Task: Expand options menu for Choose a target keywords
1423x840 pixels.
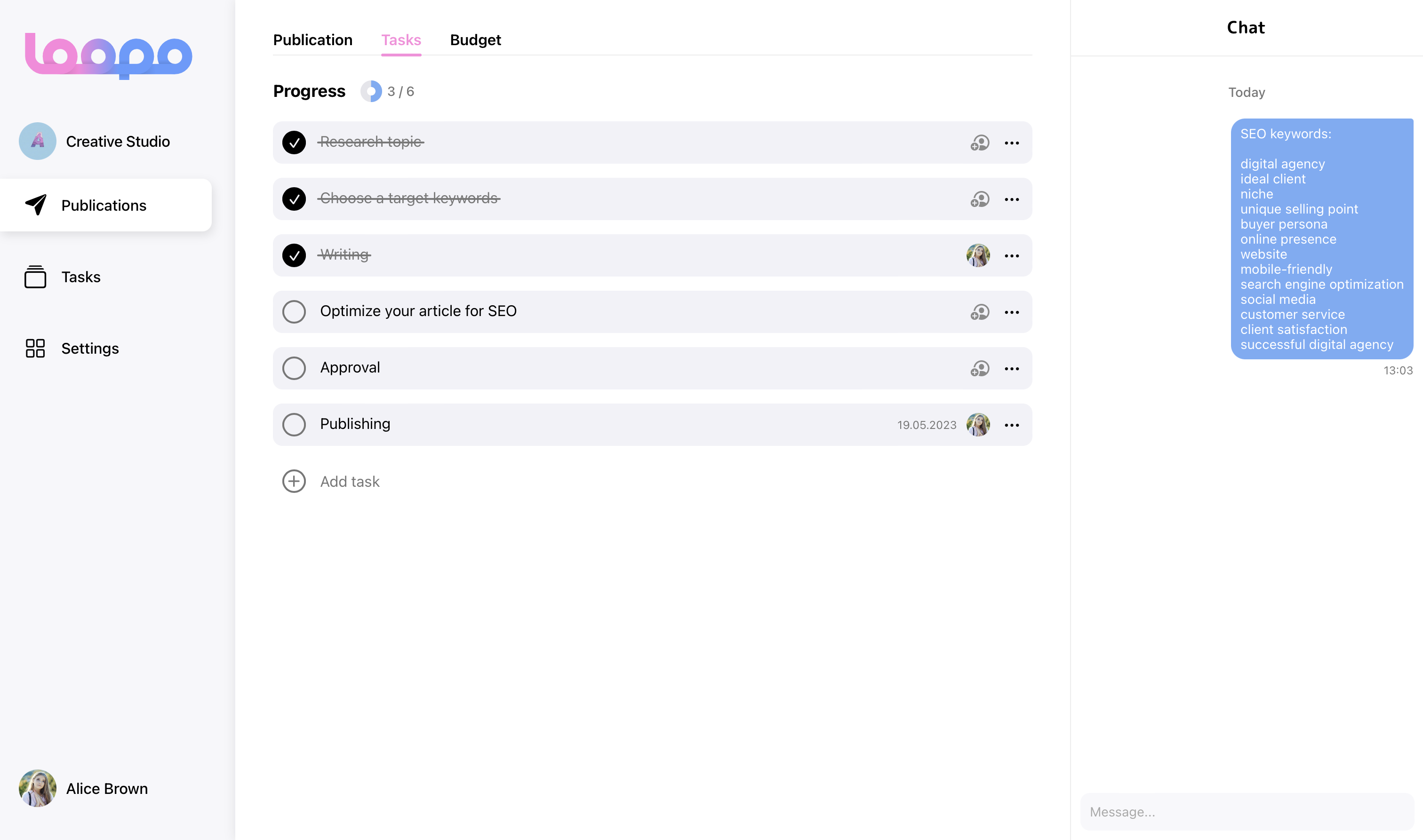Action: 1011,199
